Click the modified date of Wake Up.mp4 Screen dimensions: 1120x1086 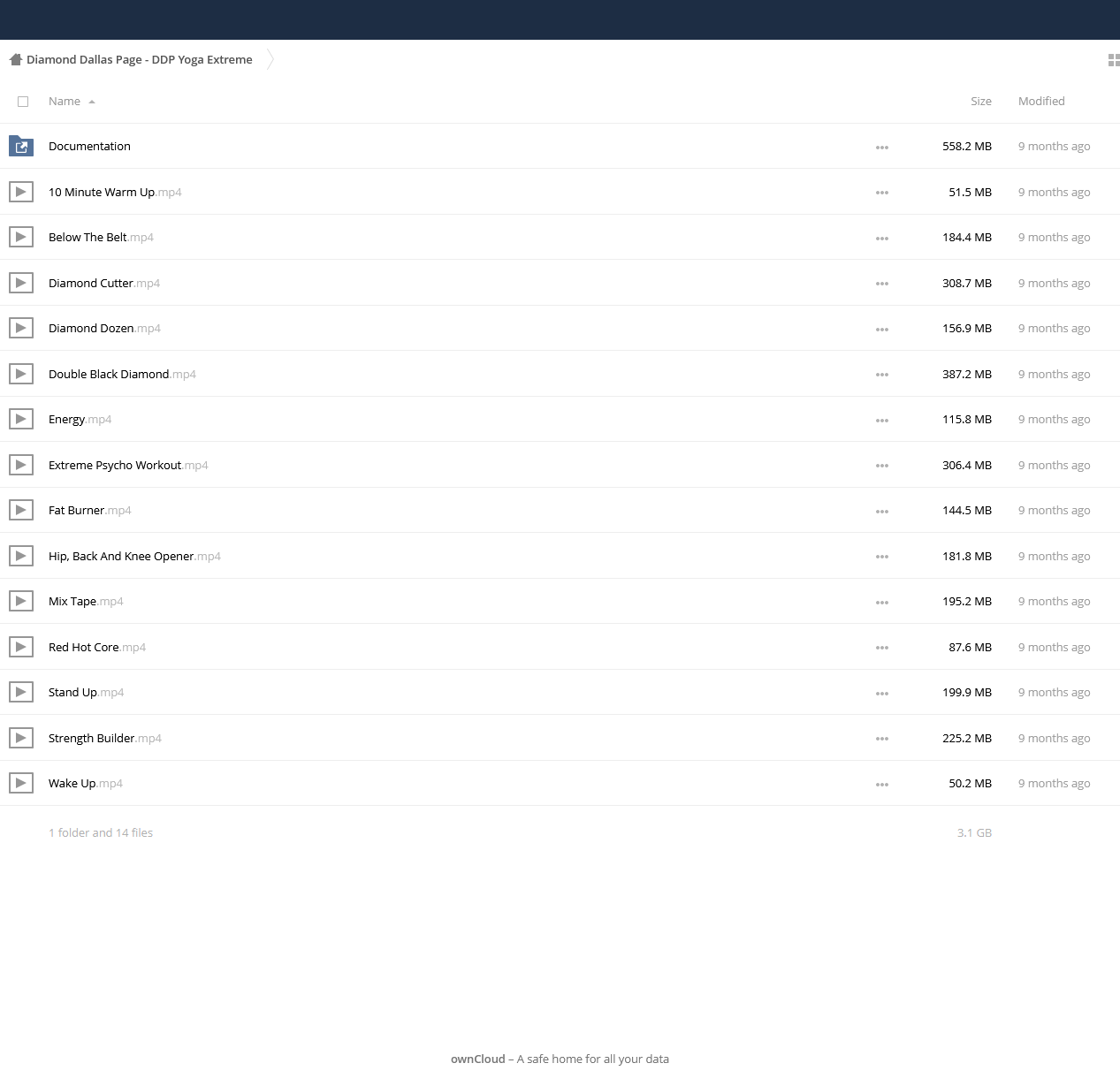(x=1054, y=784)
